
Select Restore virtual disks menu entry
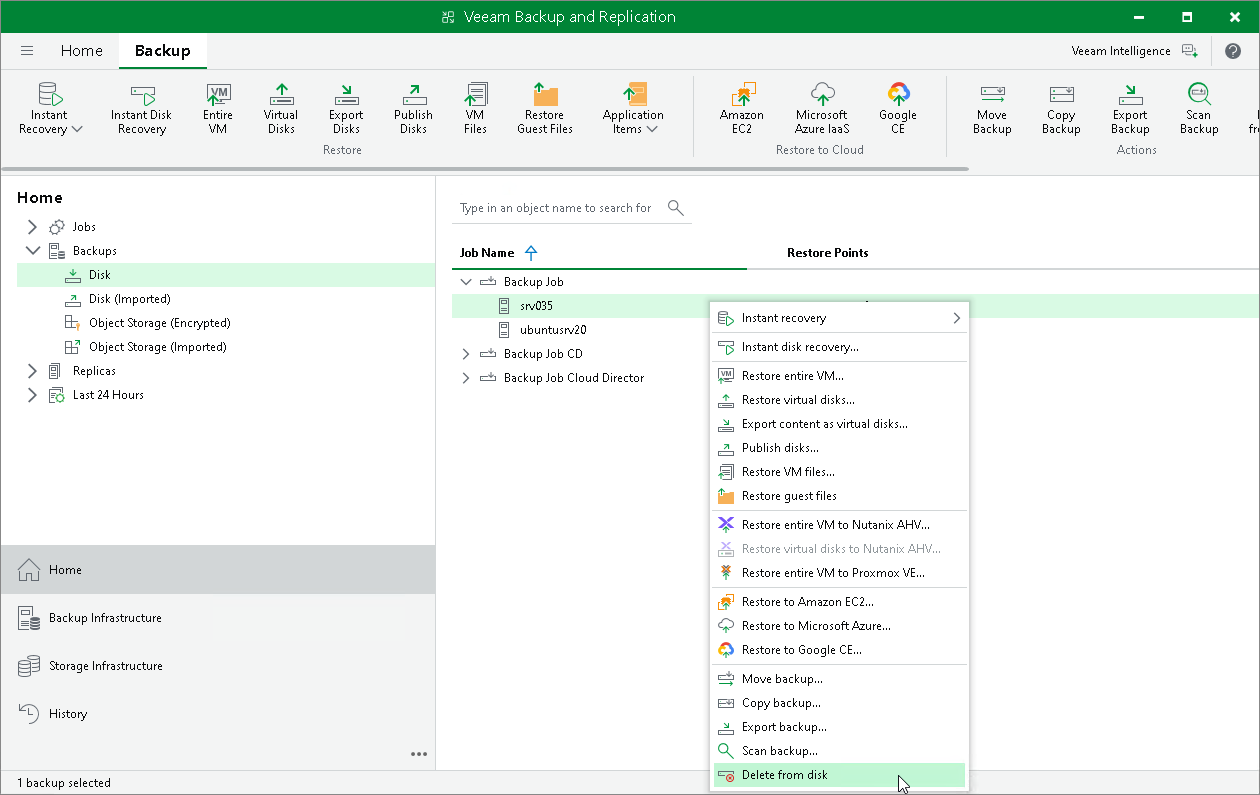coord(839,400)
